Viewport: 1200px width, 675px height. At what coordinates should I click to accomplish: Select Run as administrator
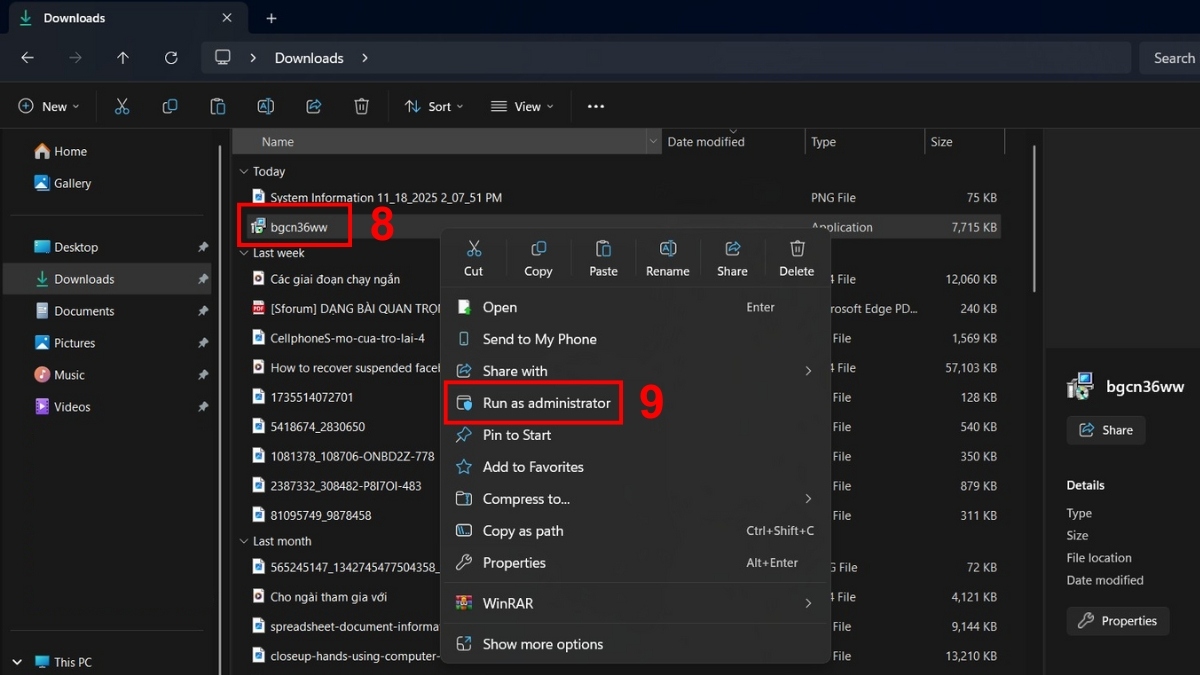(x=545, y=403)
